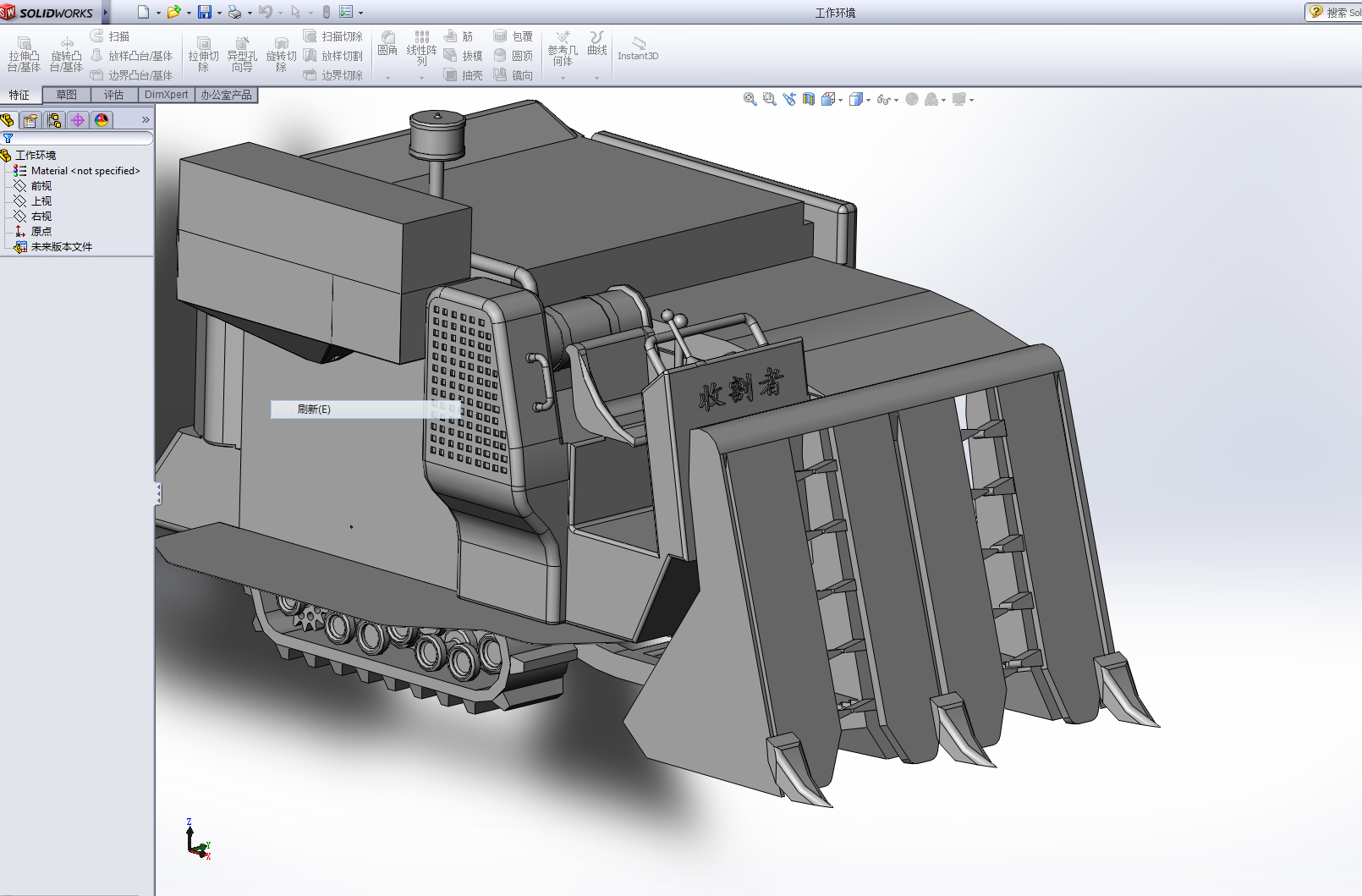Click the Open file folder icon
The width and height of the screenshot is (1362, 896).
173,12
